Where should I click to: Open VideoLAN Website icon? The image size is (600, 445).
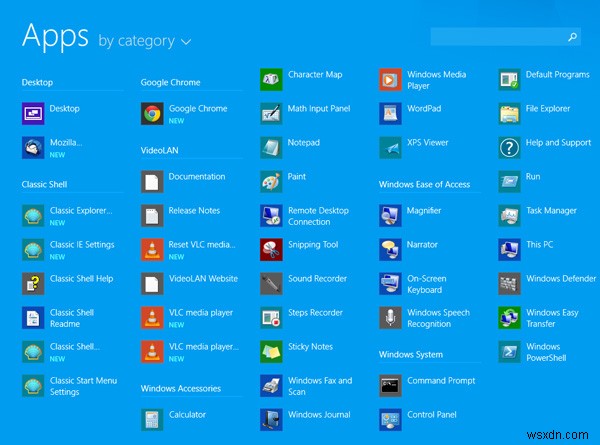coord(152,284)
